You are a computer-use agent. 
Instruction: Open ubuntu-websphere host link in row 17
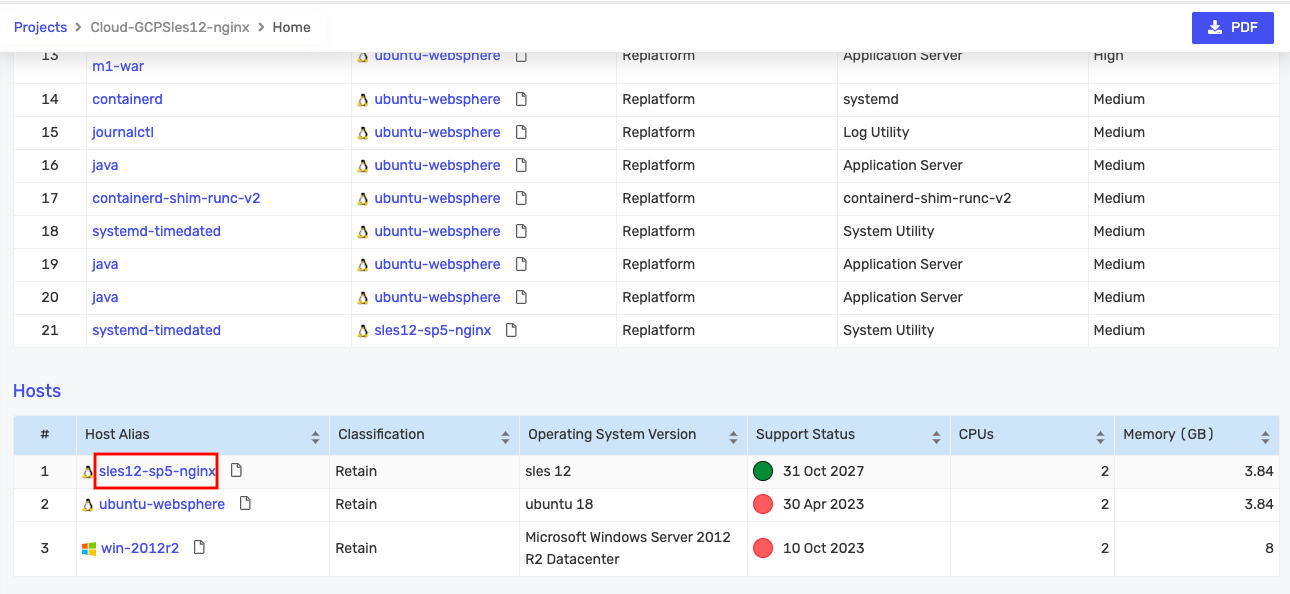click(437, 198)
